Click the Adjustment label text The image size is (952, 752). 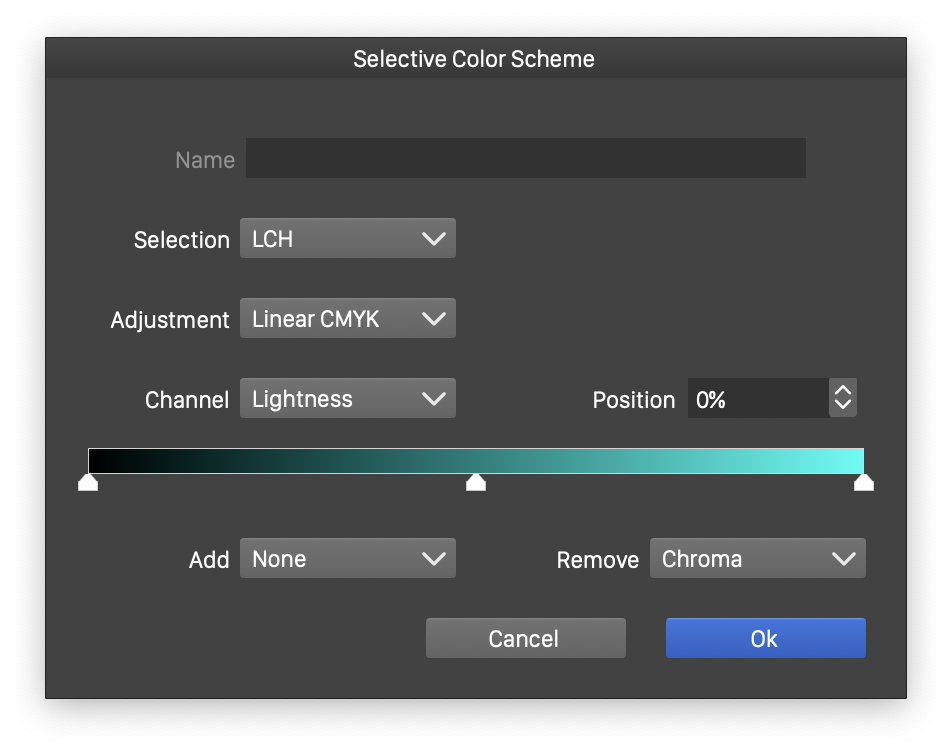[x=170, y=320]
